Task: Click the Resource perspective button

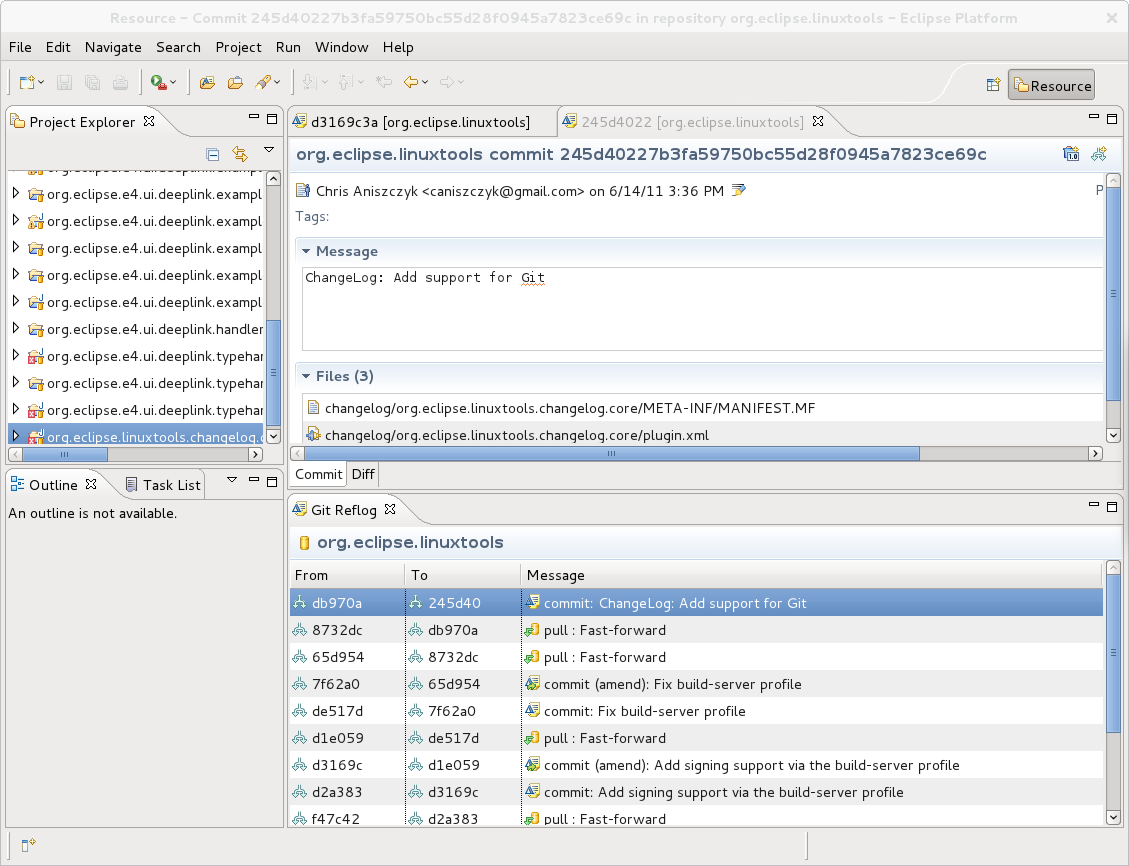Action: tap(1051, 85)
